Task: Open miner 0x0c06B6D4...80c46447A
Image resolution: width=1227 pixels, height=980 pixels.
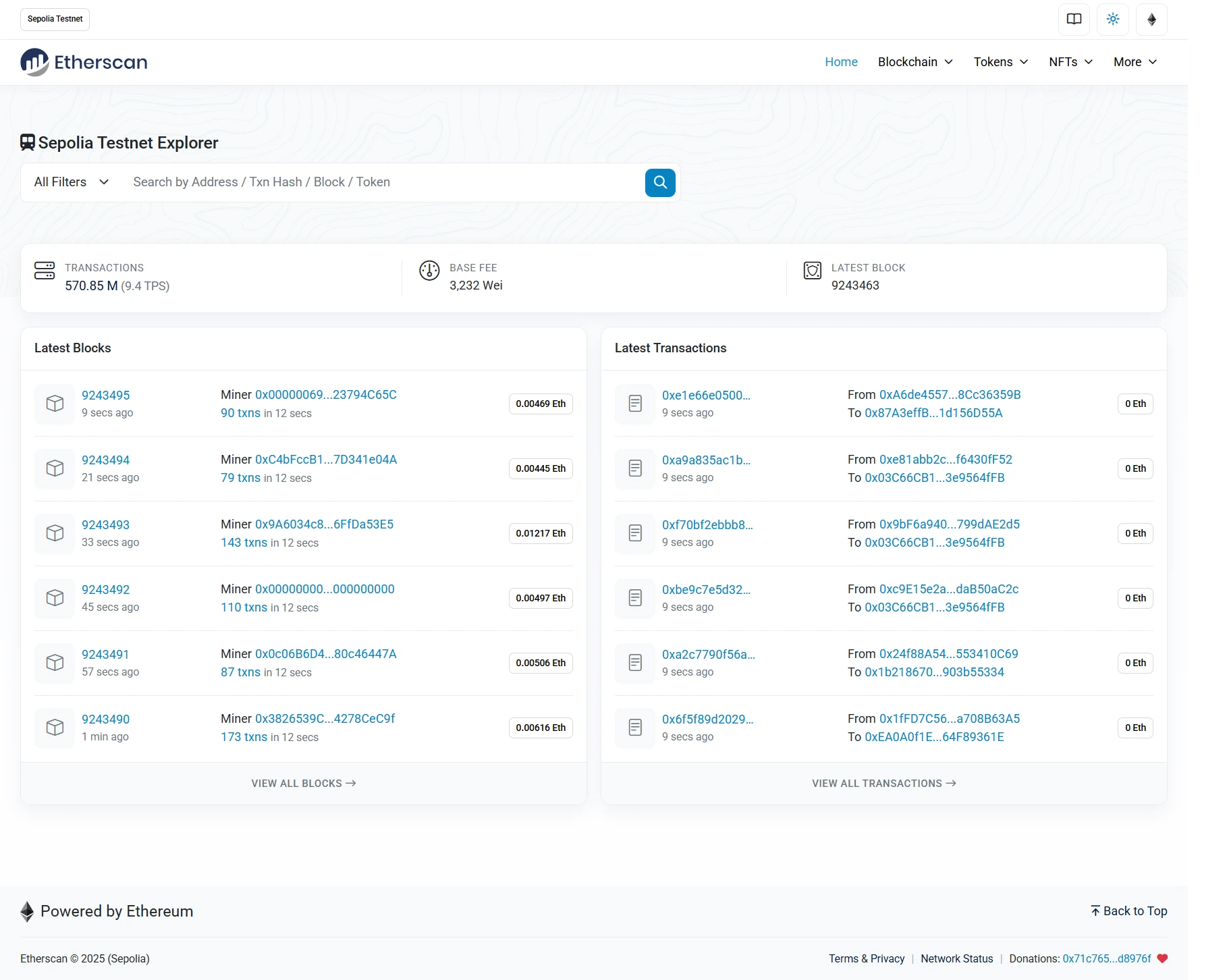Action: click(x=326, y=654)
